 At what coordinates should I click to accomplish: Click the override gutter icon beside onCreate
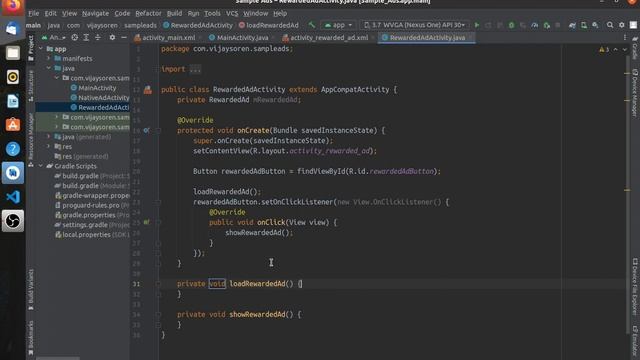tap(147, 131)
